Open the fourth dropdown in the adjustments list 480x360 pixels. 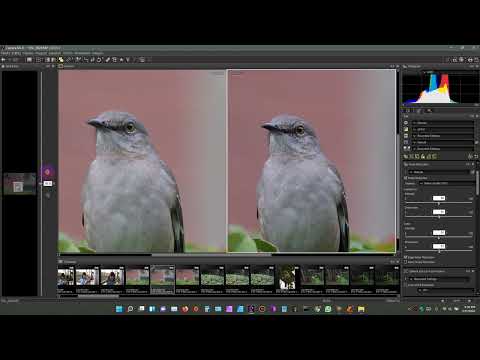coord(443,142)
